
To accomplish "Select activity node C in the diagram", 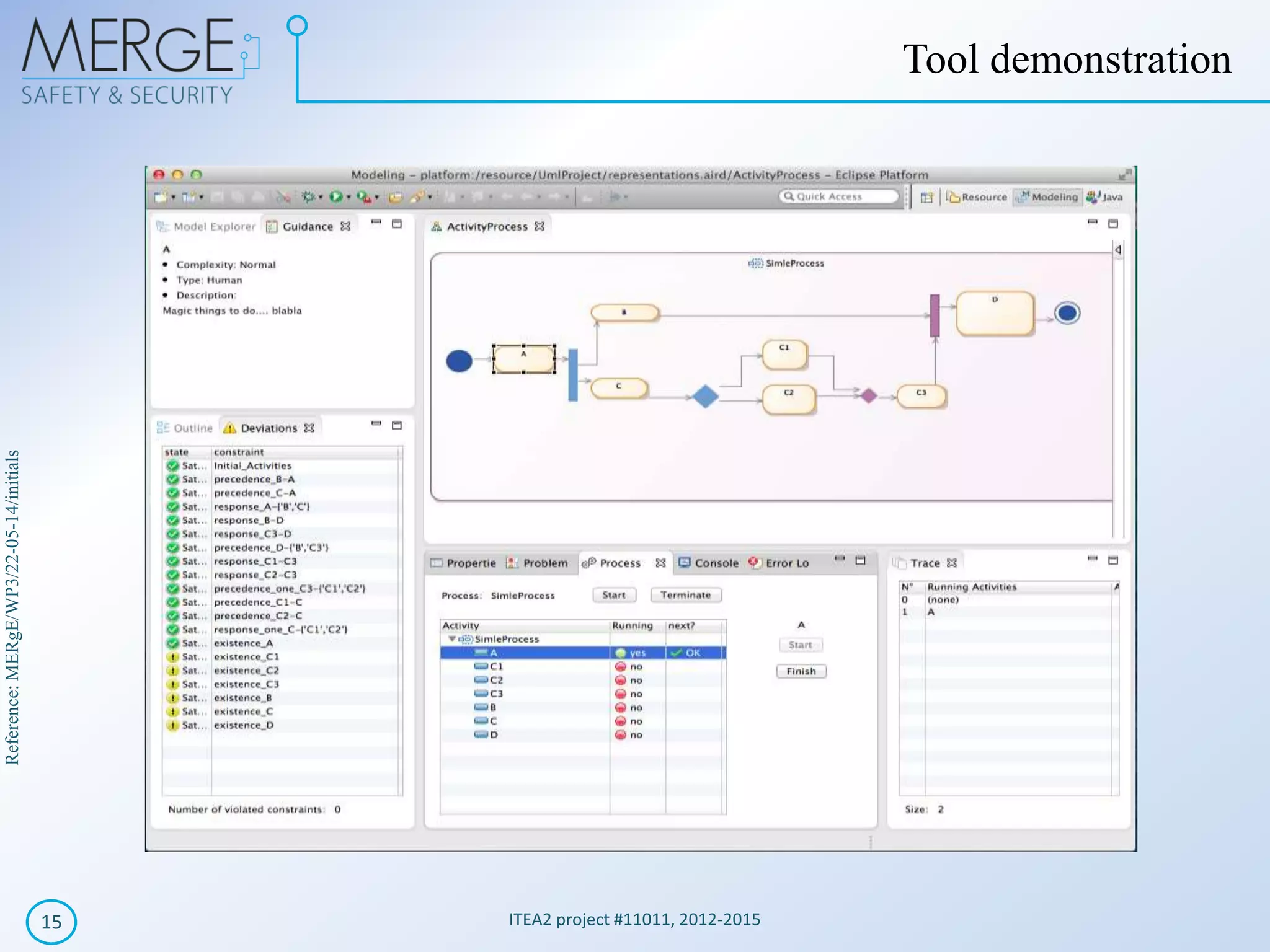I will click(619, 388).
